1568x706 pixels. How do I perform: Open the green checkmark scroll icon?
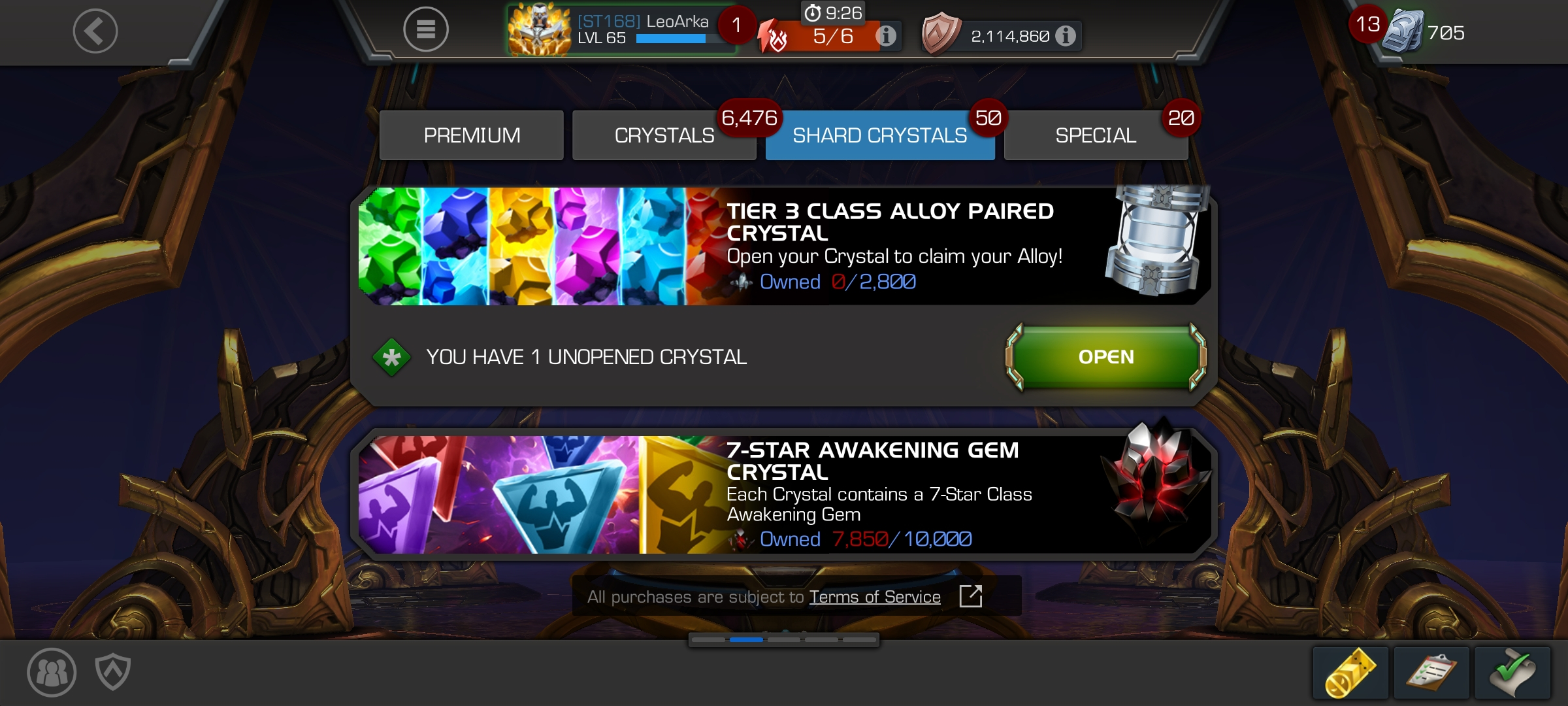(x=1512, y=673)
